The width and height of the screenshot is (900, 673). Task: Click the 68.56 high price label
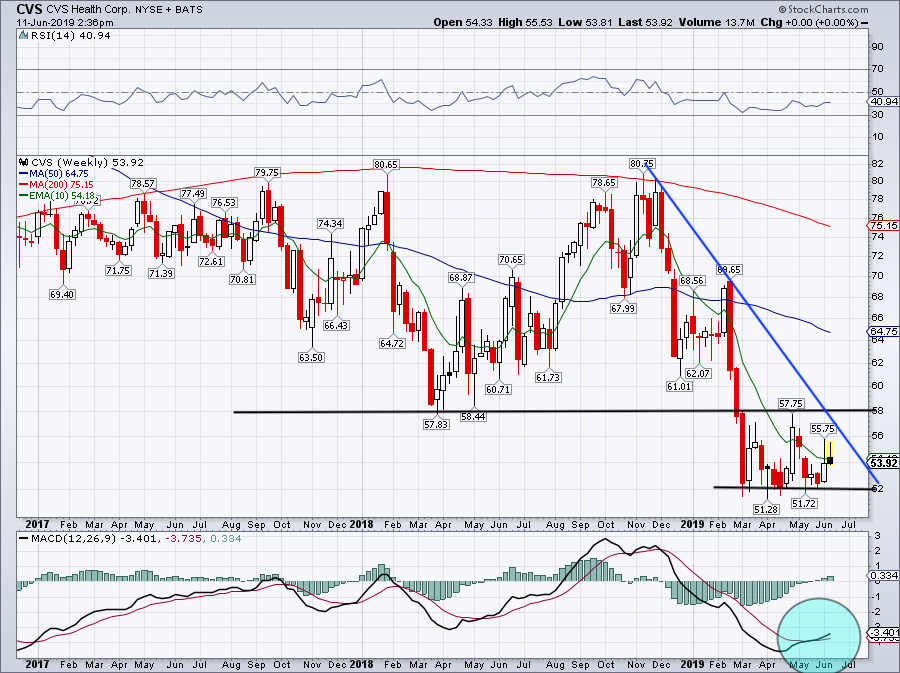[x=692, y=281]
